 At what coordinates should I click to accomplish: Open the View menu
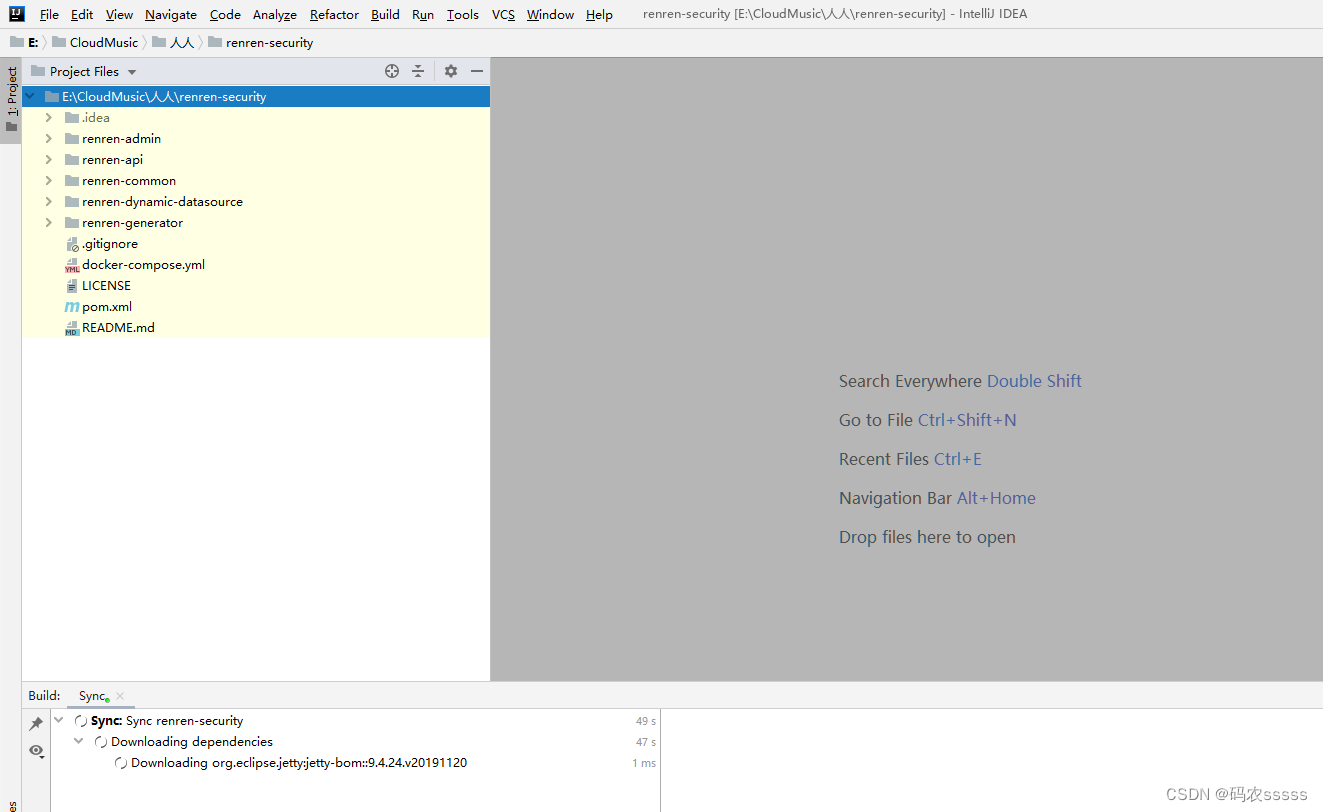coord(119,14)
